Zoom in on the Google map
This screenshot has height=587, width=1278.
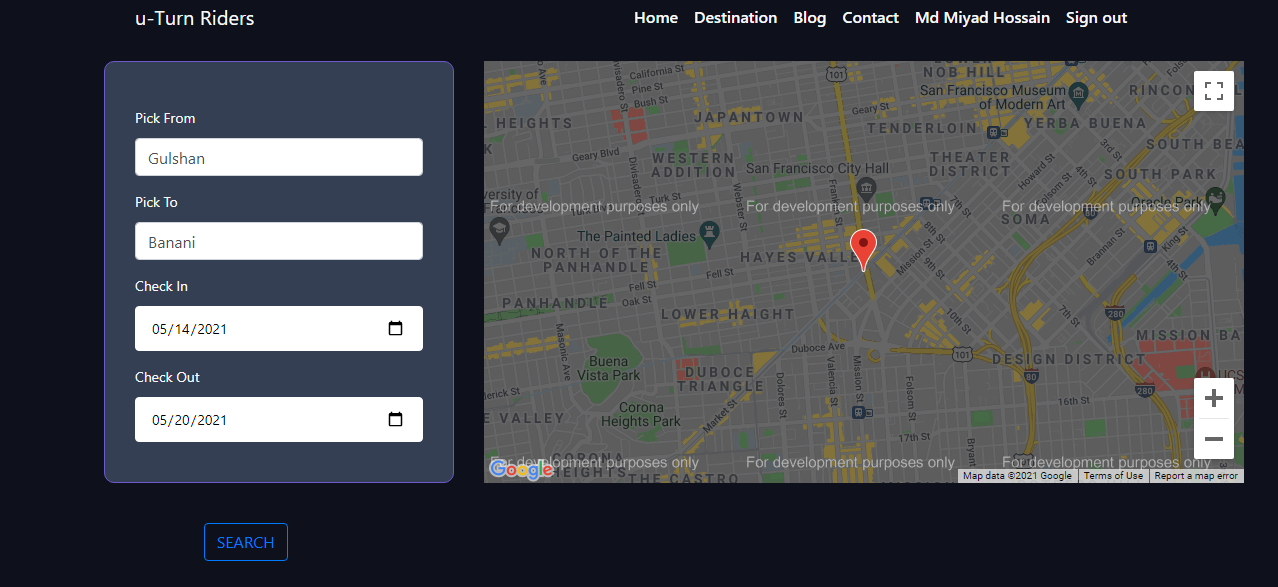(1213, 397)
